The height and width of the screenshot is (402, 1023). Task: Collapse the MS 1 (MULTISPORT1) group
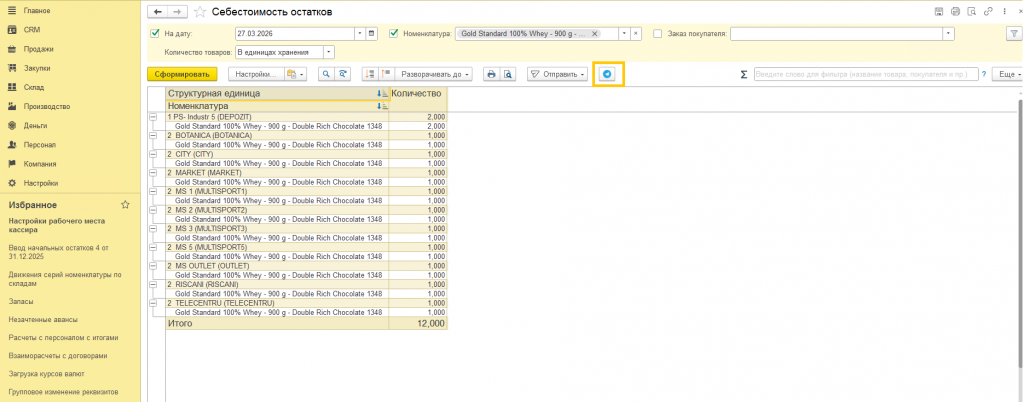pyautogui.click(x=153, y=191)
